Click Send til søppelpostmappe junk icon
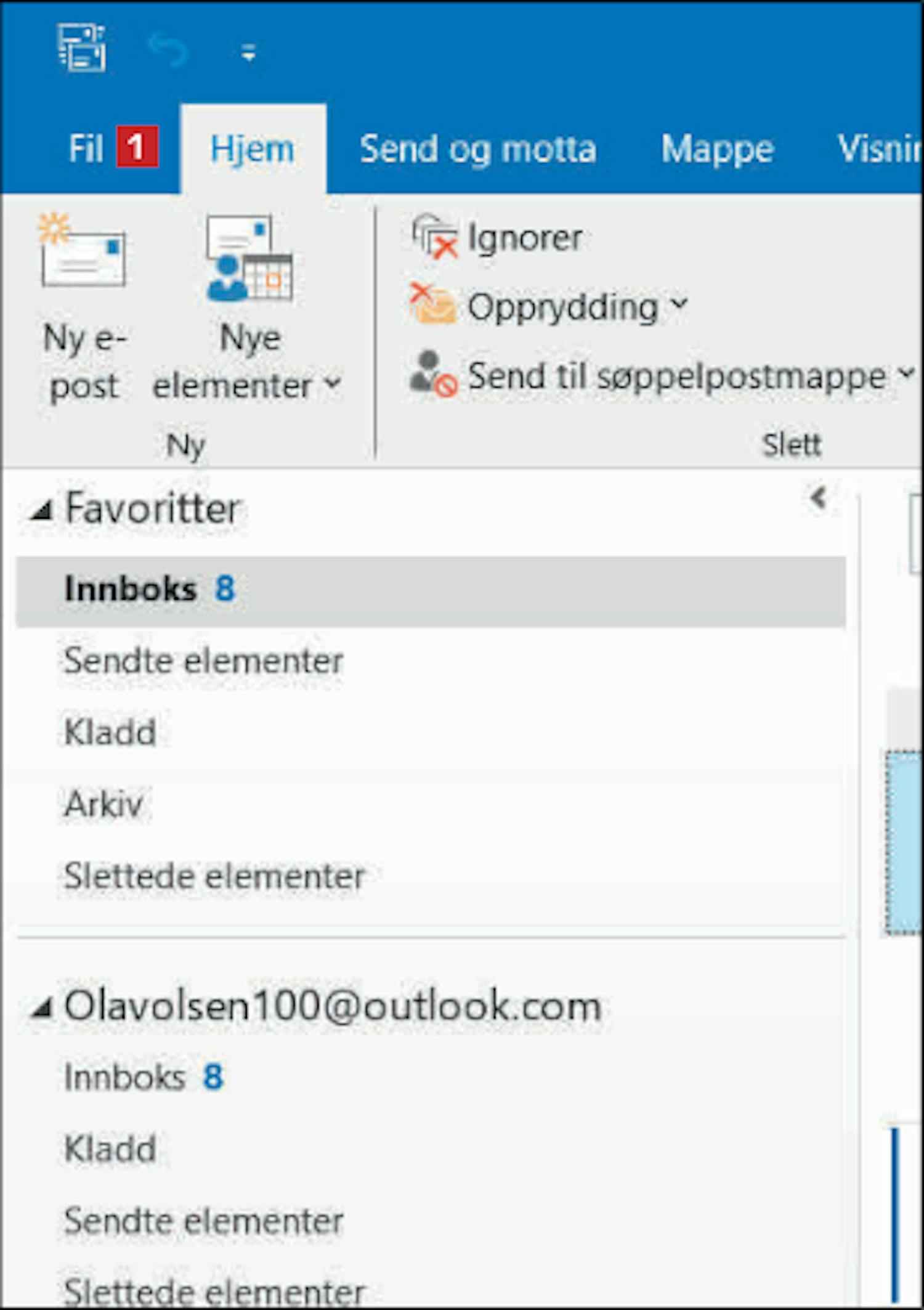The height and width of the screenshot is (1310, 924). point(434,374)
